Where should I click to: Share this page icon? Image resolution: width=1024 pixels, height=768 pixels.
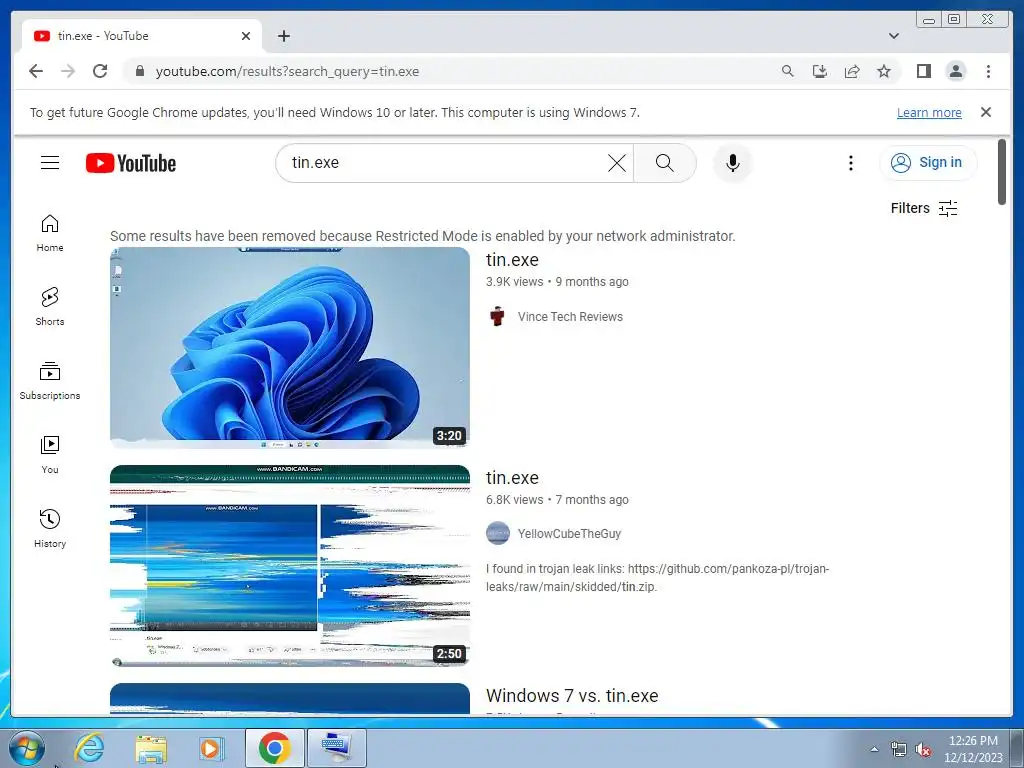(x=852, y=71)
